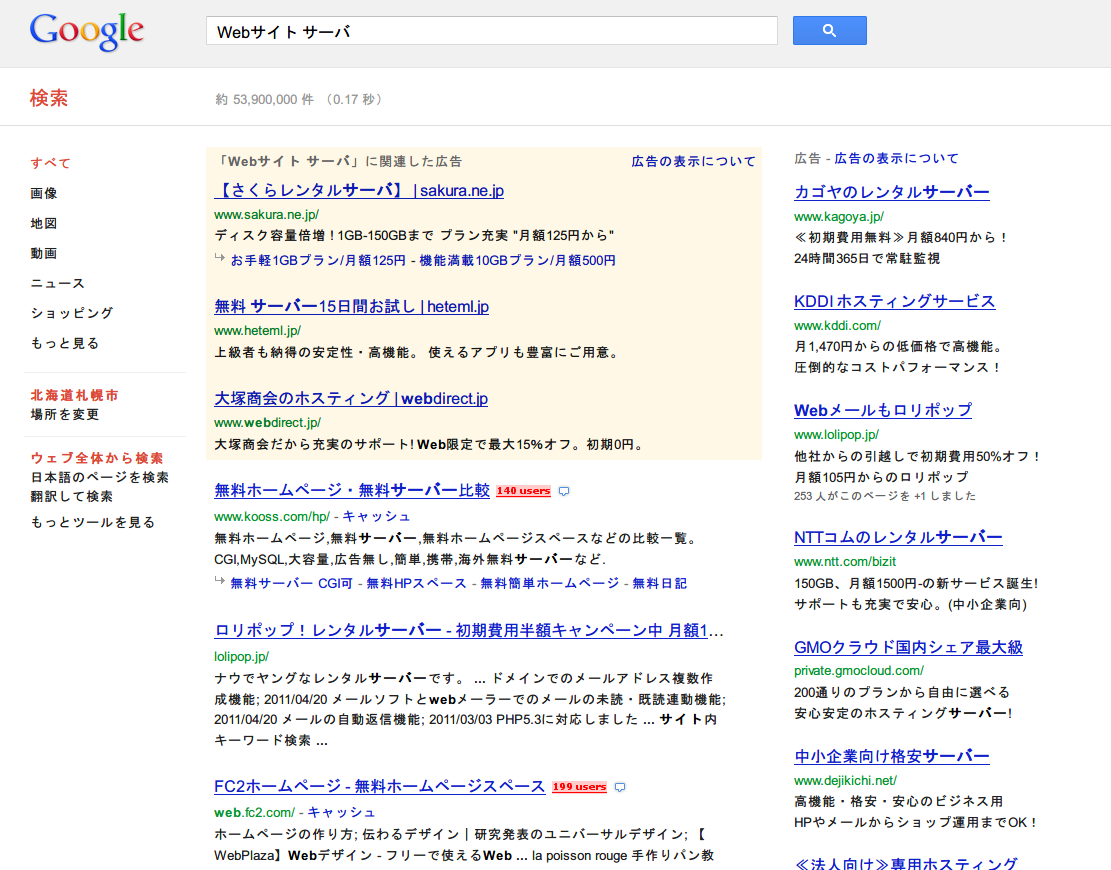
Task: Open KDDI ホスティングサービス ad
Action: point(894,301)
